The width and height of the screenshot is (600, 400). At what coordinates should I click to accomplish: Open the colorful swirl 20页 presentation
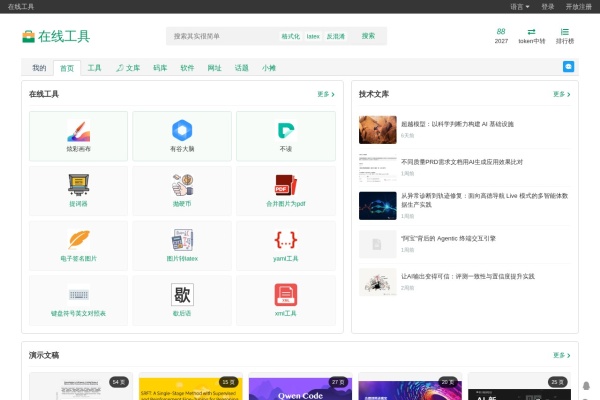pos(410,387)
